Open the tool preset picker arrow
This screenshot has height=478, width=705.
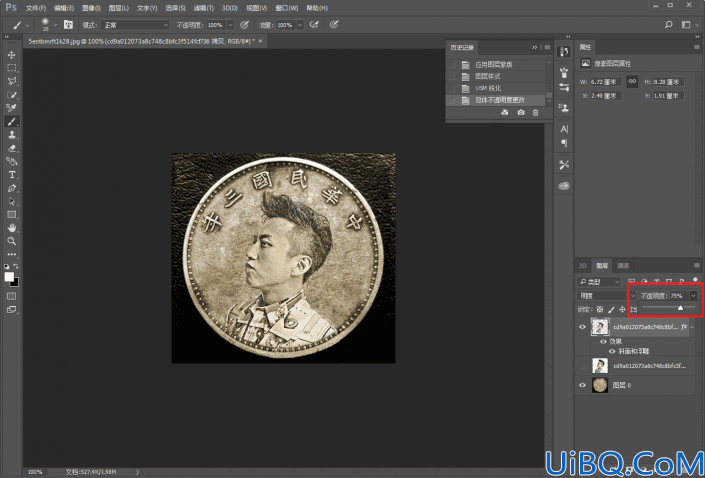pyautogui.click(x=27, y=26)
